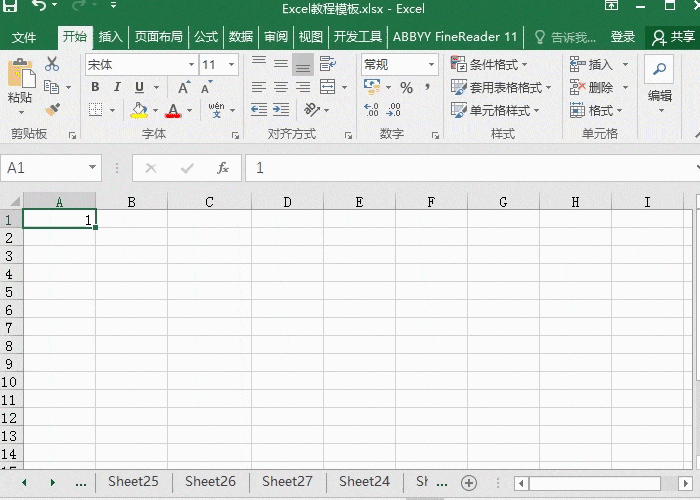Open 对齐方式 group dialog launcher
Screen dimensions: 700x500
(x=348, y=136)
